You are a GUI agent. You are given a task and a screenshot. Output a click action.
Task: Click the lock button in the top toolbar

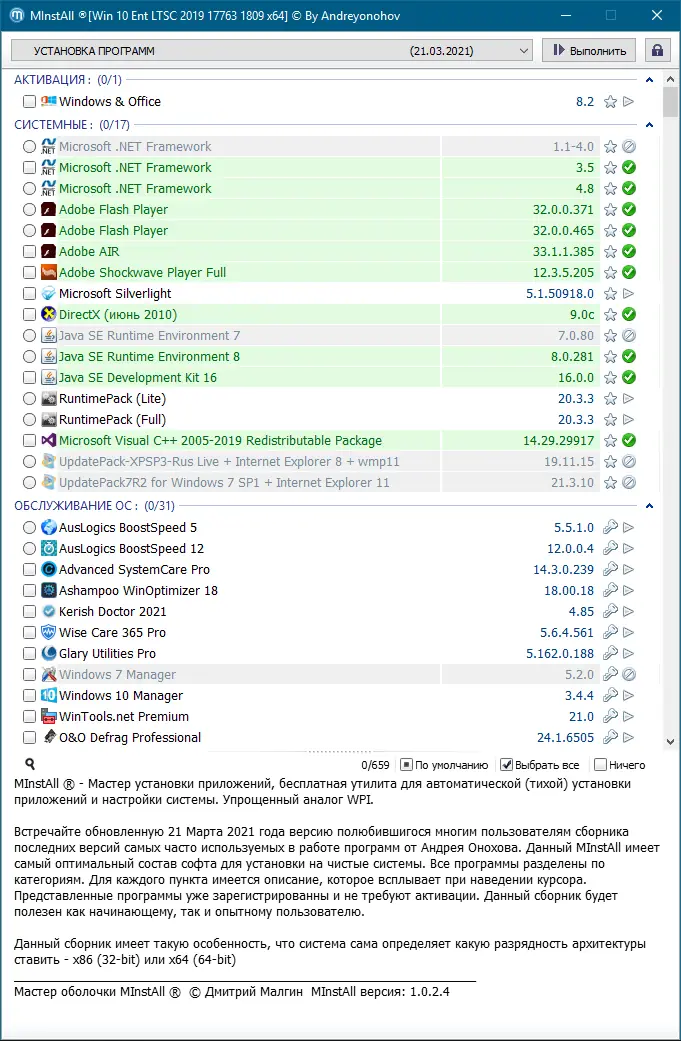click(x=657, y=49)
